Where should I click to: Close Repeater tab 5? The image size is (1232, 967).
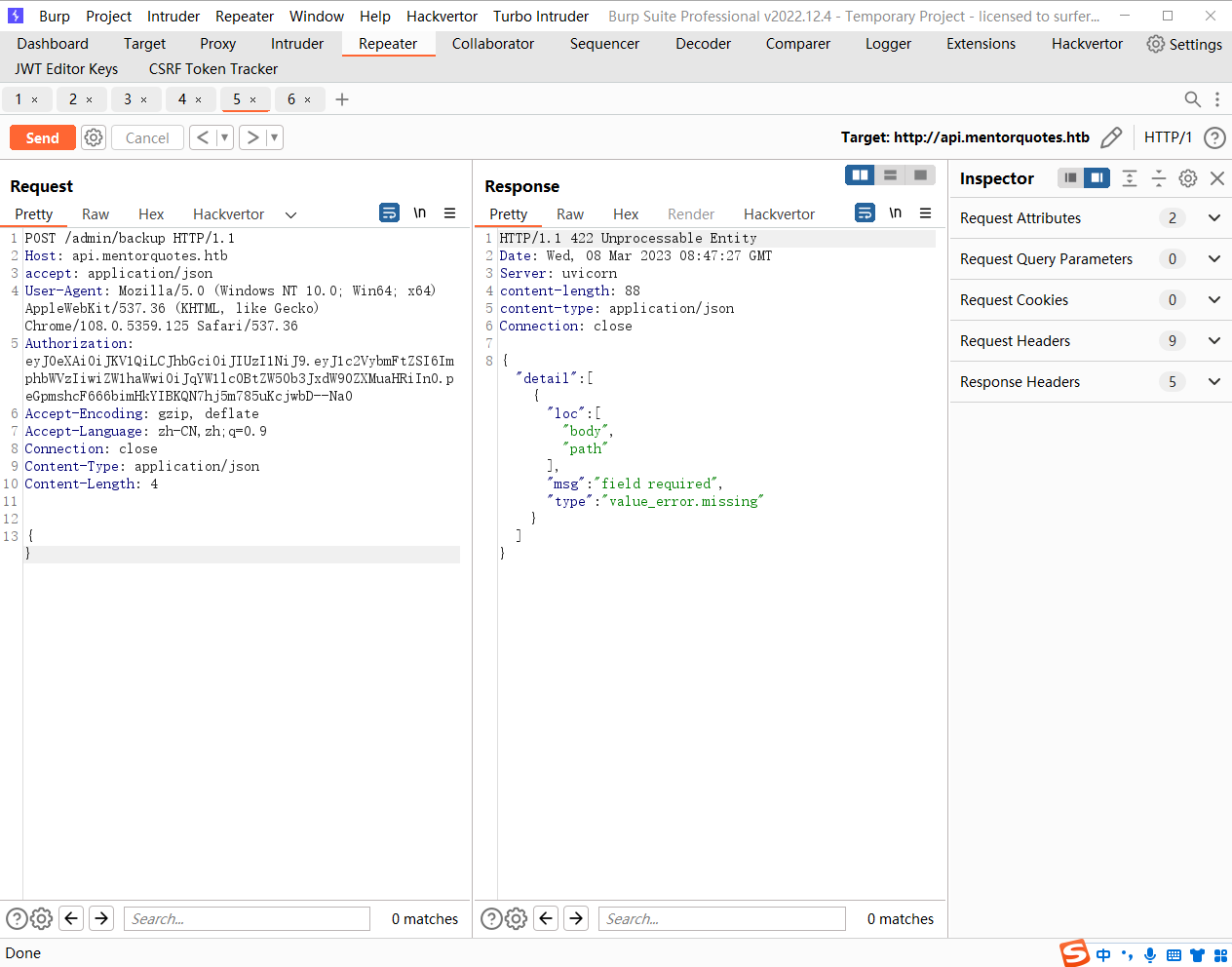[253, 99]
